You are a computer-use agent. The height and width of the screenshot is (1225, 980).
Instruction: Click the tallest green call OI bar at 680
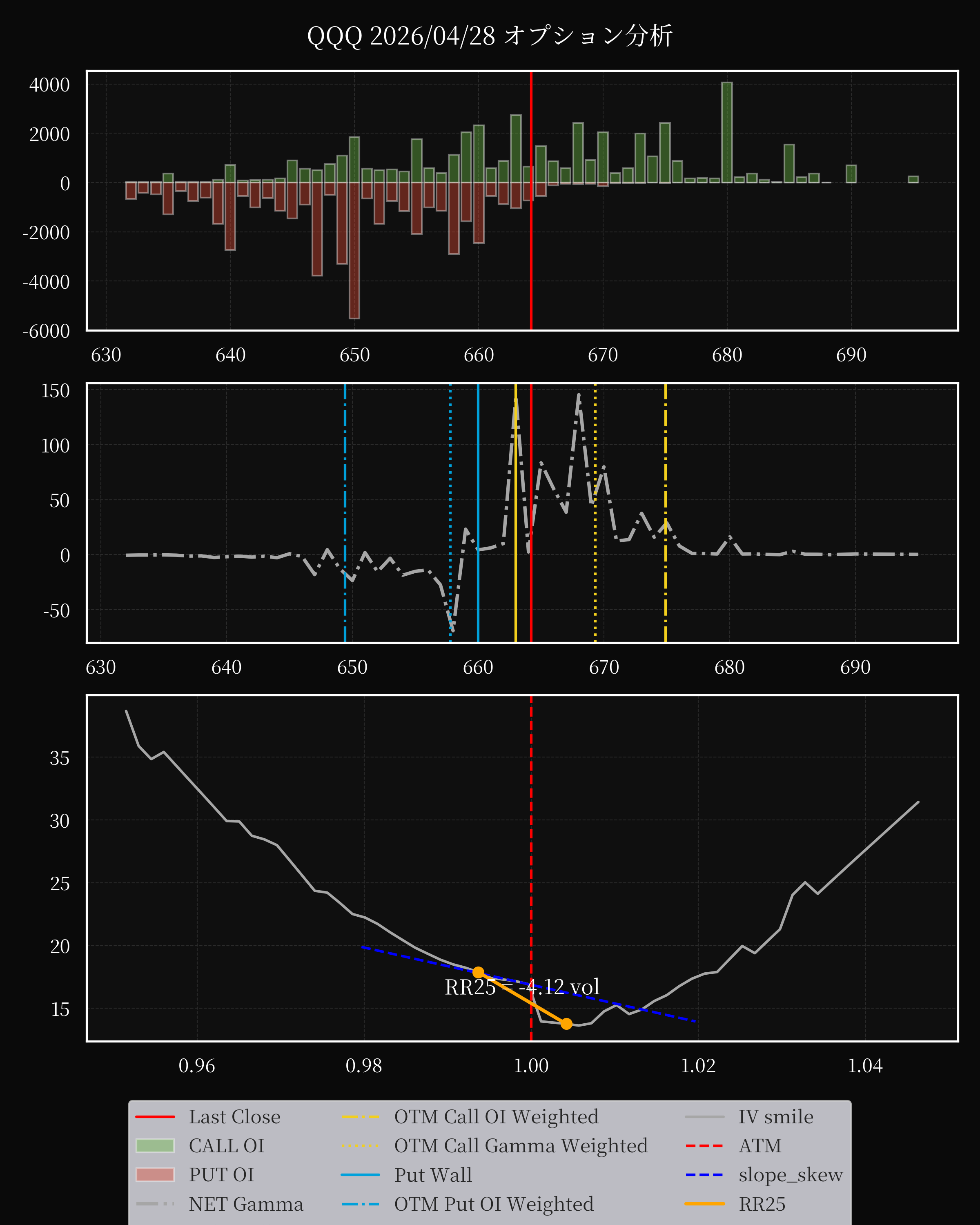(726, 132)
